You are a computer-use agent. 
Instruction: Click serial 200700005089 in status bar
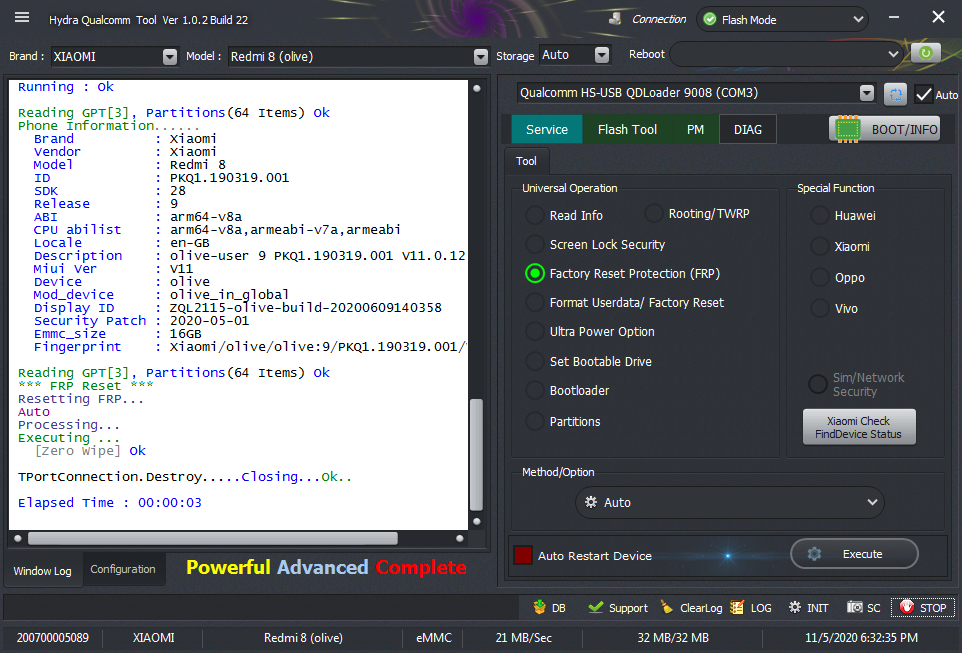pyautogui.click(x=53, y=638)
